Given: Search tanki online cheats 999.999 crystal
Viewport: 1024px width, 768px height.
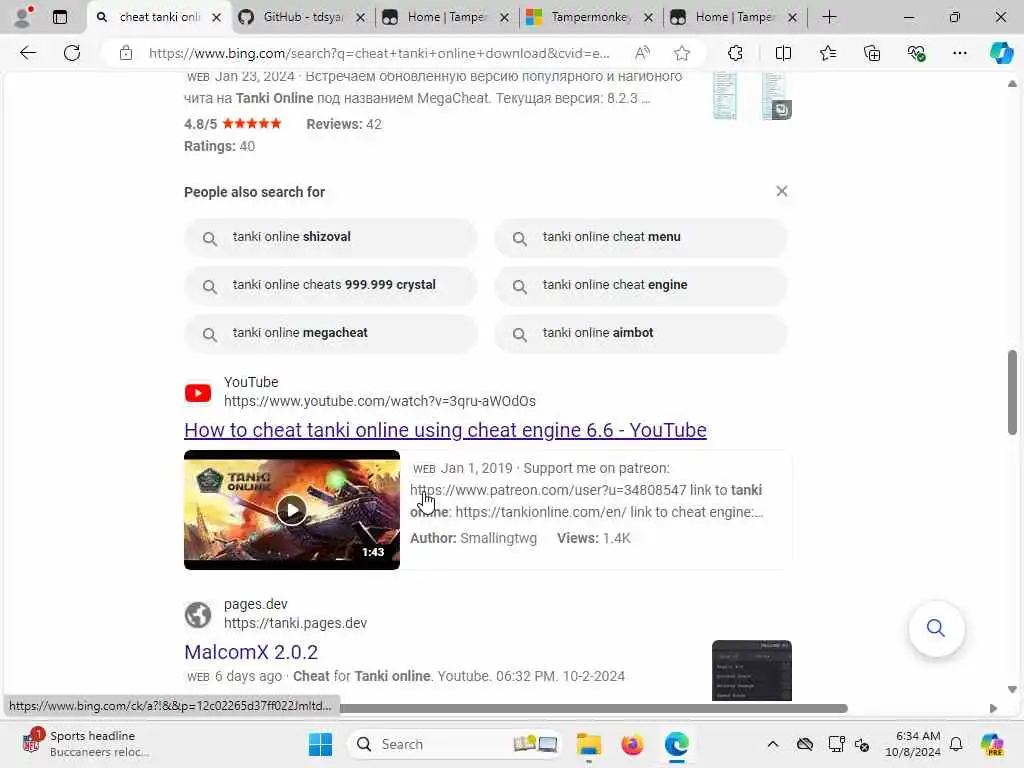Looking at the screenshot, I should coord(330,285).
